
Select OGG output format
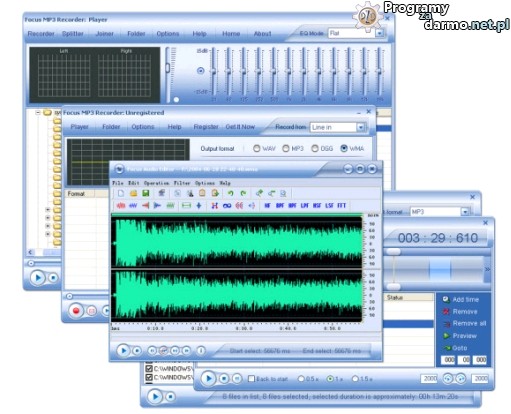315,148
